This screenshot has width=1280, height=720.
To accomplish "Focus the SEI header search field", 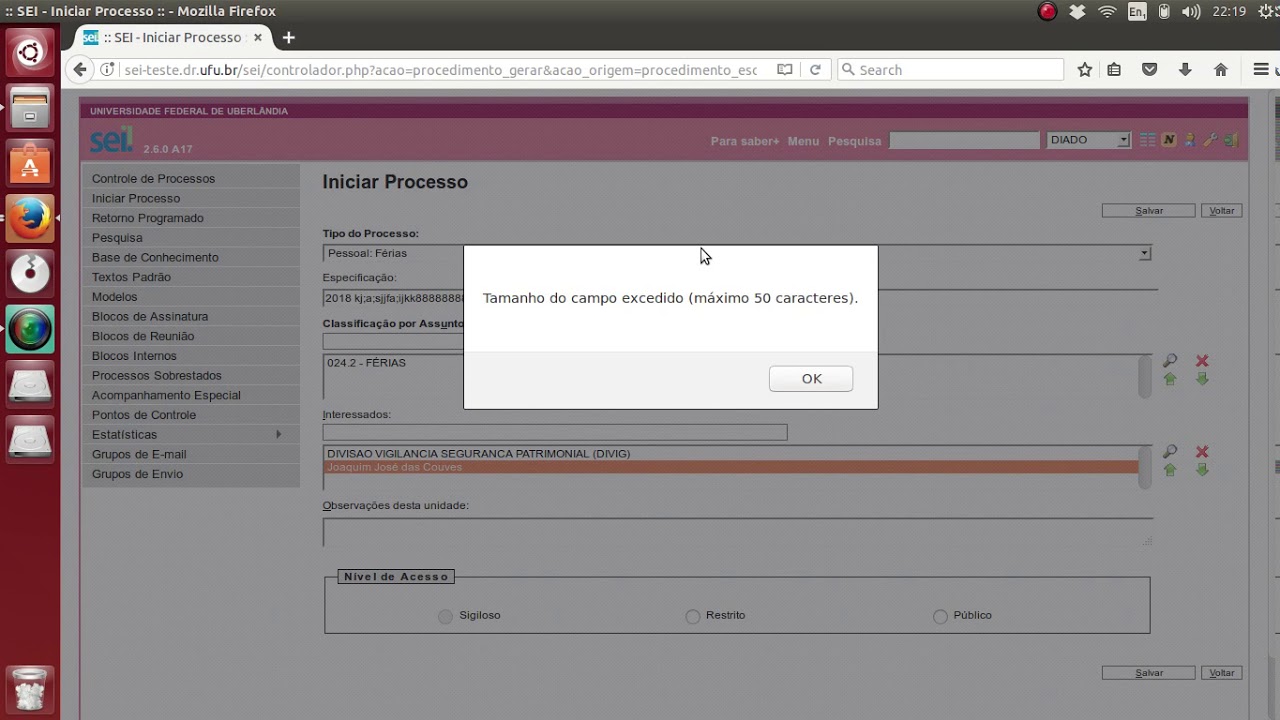I will (965, 140).
